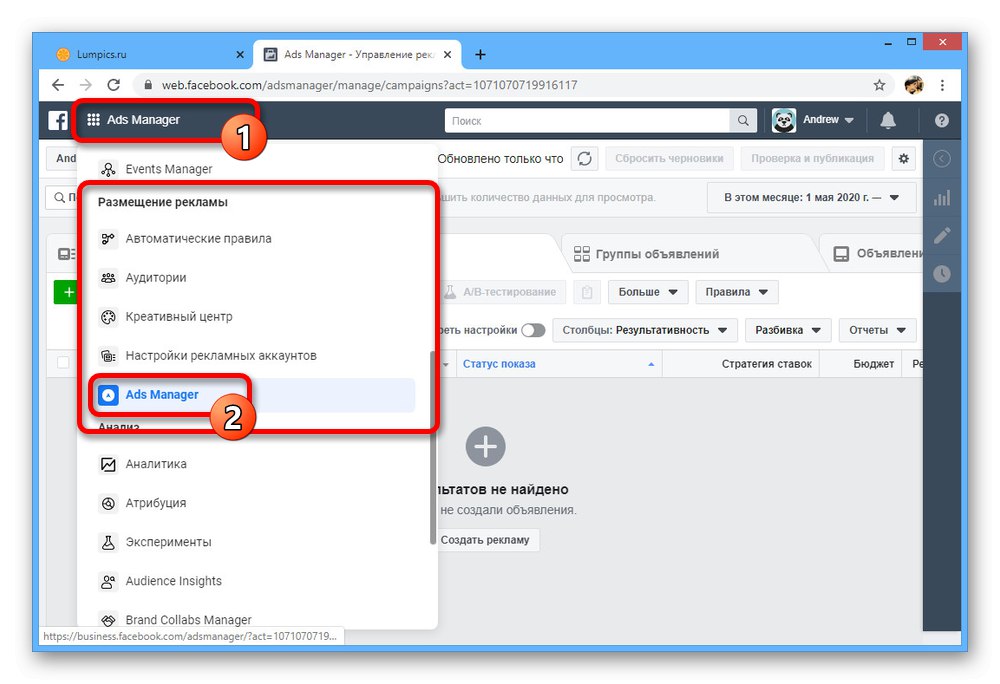Click the blue Ads Manager icon in menu
Image resolution: width=1000 pixels, height=684 pixels.
(x=108, y=395)
